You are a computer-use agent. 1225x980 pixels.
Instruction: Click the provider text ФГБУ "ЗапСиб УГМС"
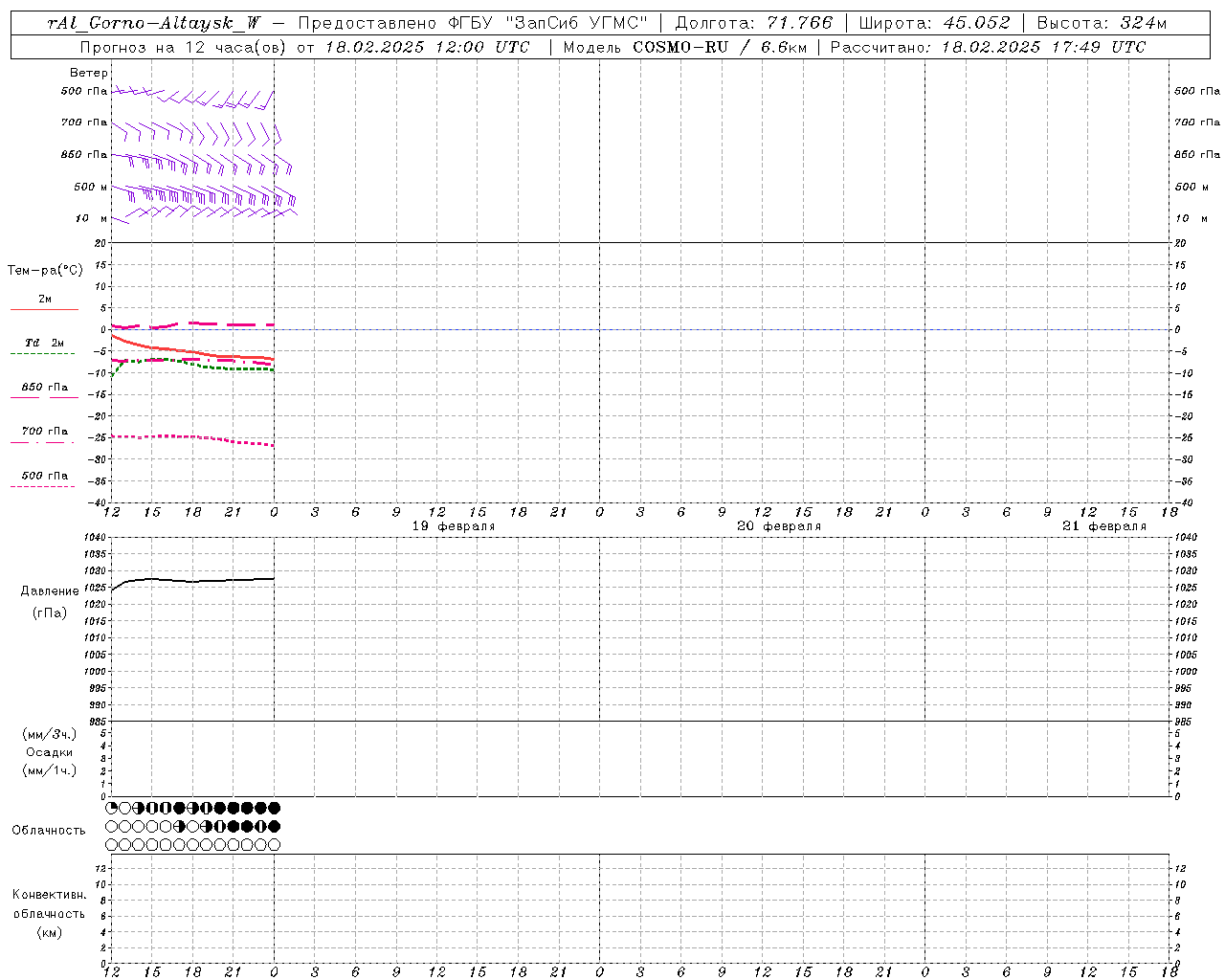(548, 24)
